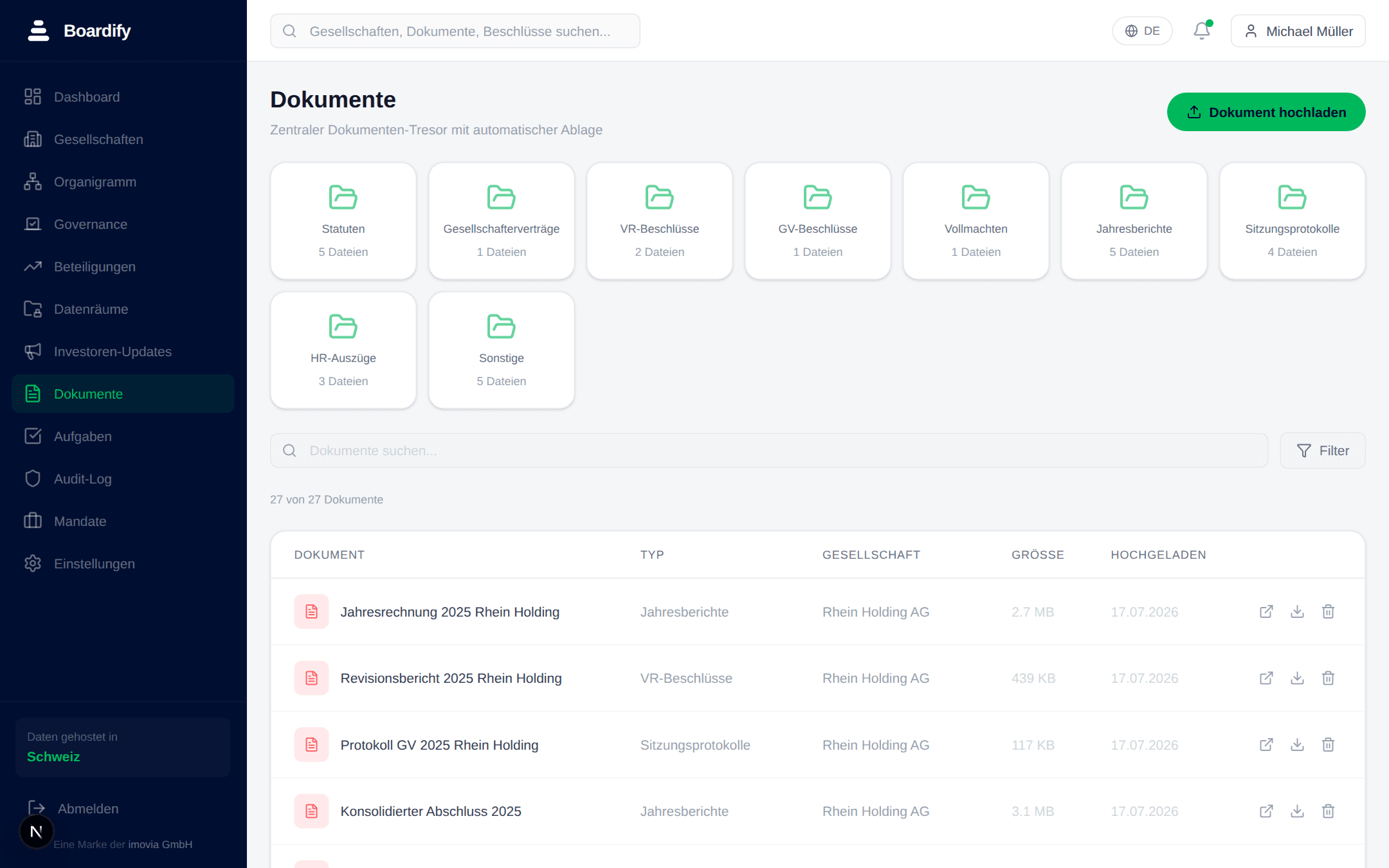Screen dimensions: 1389x868
Task: Click the text 27 von 27 Dokumente
Action: [x=327, y=500]
